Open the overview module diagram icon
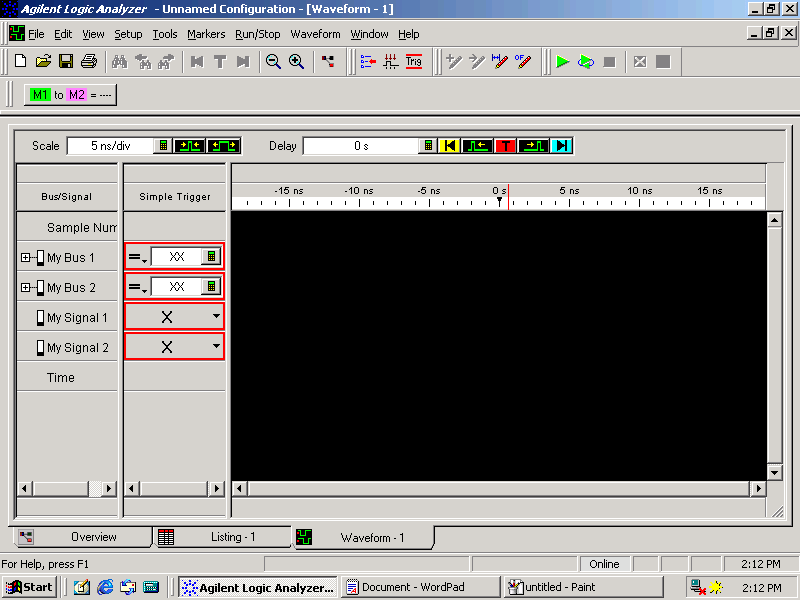The image size is (800, 600). (328, 62)
